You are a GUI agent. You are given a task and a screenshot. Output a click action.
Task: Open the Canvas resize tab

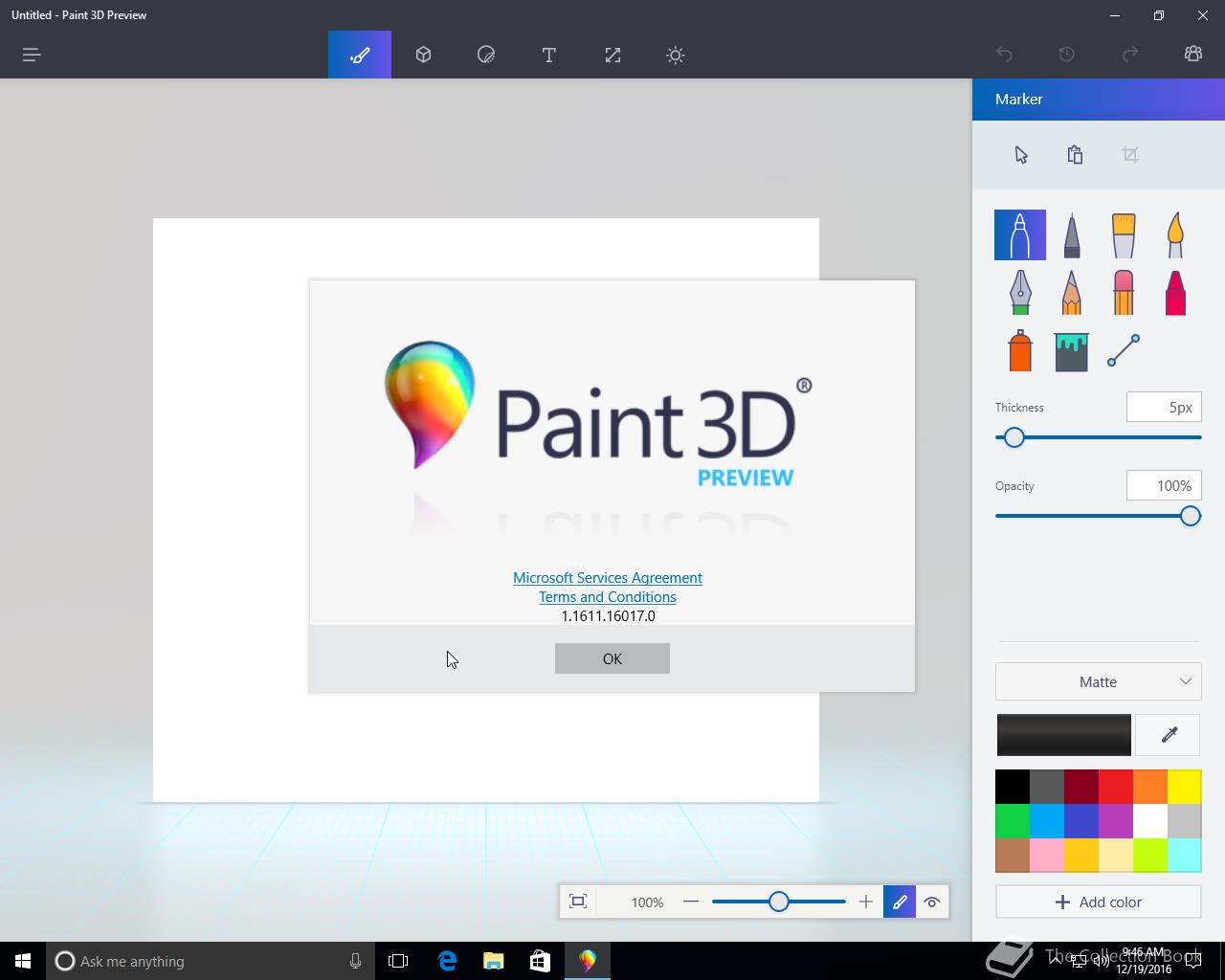point(612,55)
